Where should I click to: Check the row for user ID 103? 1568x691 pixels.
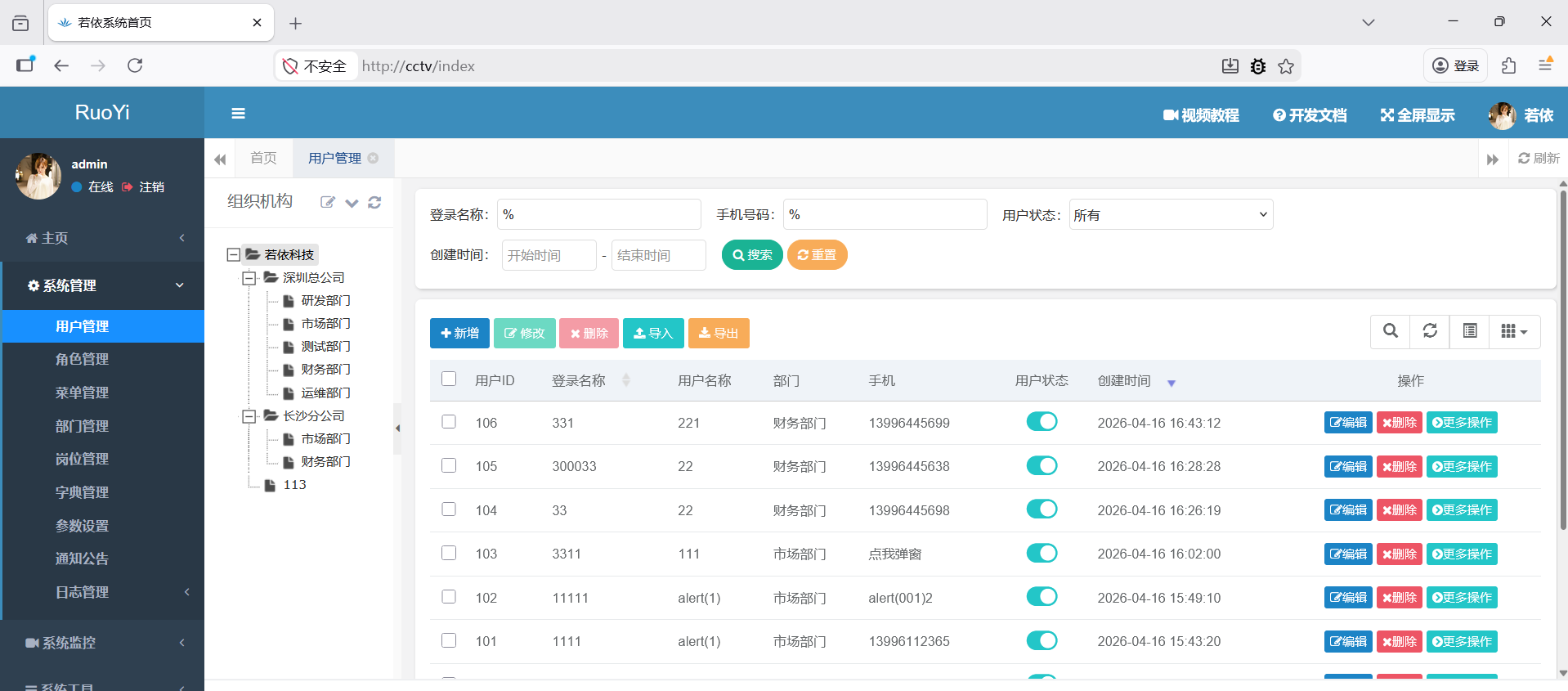(449, 553)
